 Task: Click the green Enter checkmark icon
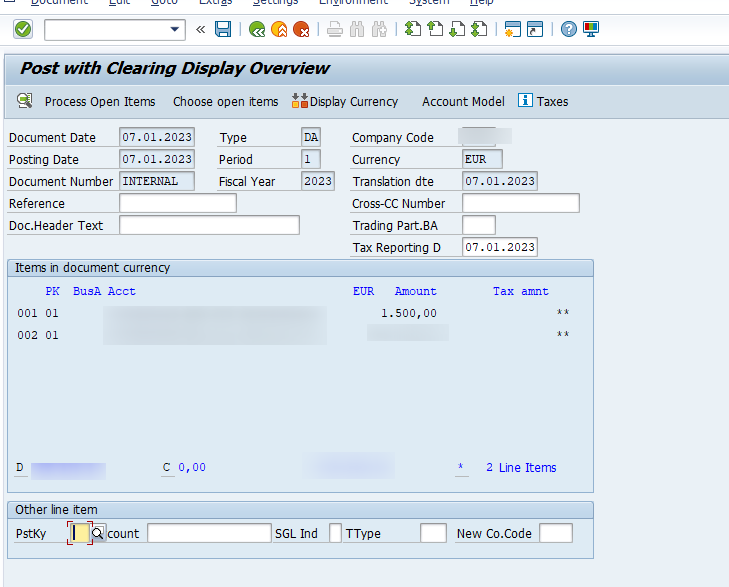pos(22,30)
